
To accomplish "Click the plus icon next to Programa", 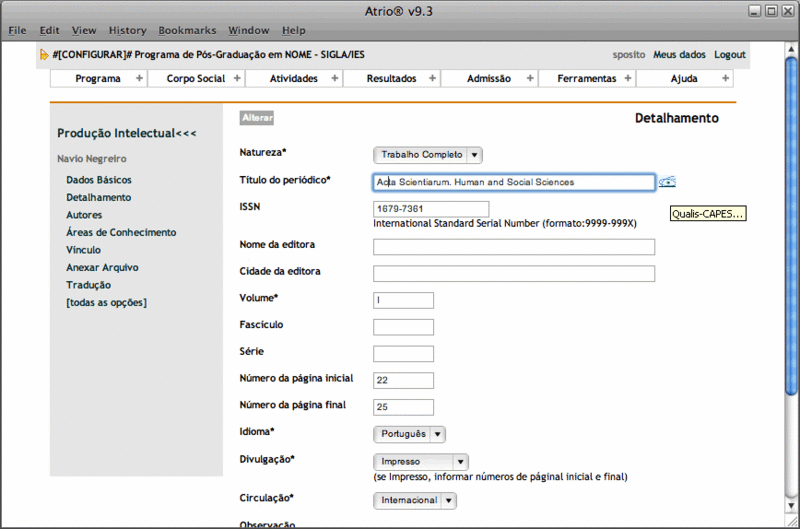I will pos(139,78).
